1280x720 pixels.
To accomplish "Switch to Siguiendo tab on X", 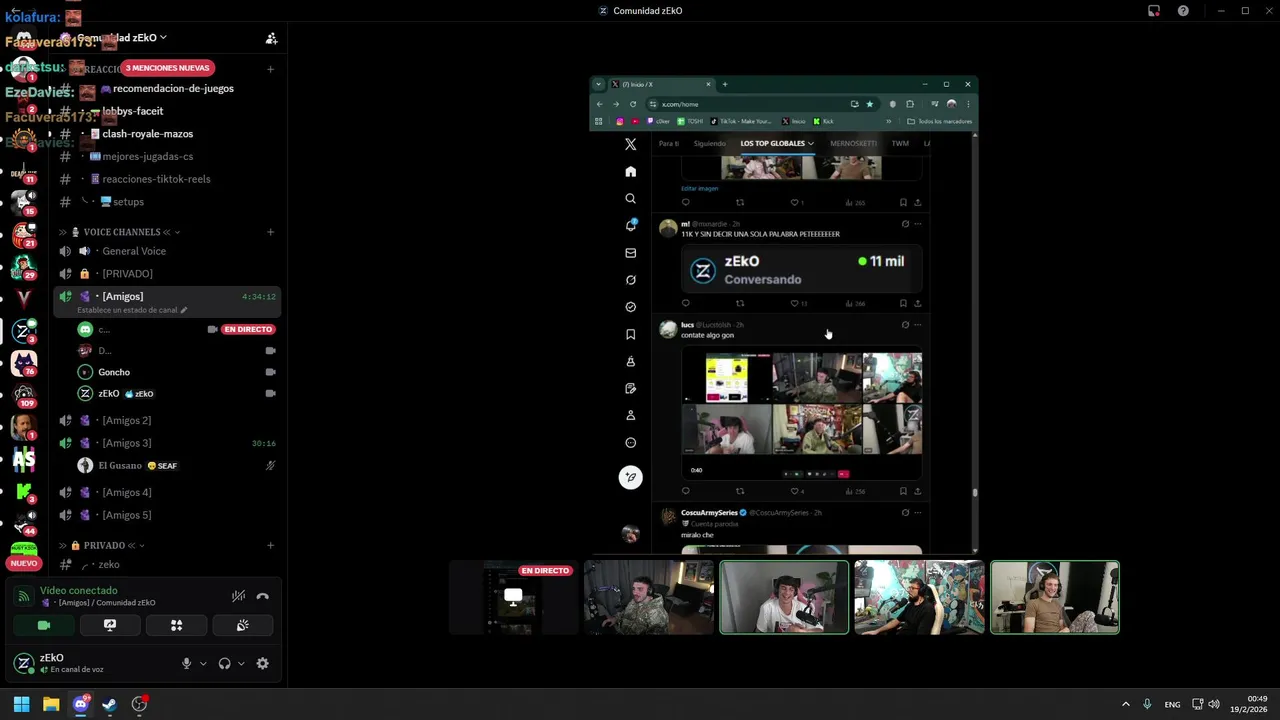I will (x=710, y=143).
